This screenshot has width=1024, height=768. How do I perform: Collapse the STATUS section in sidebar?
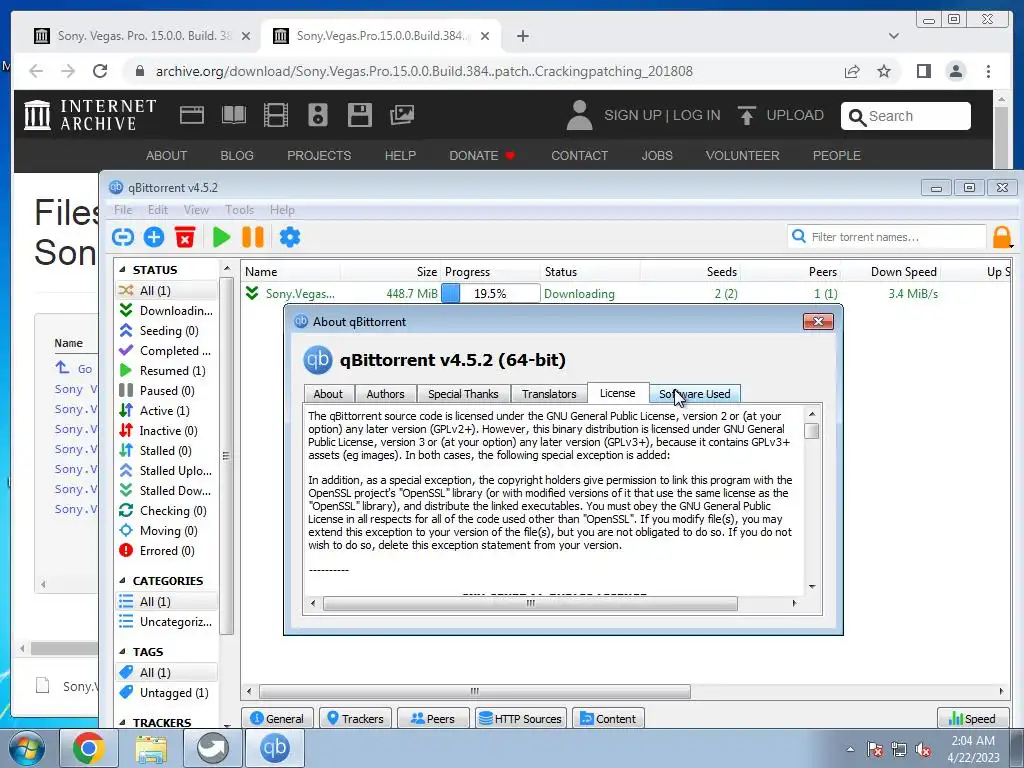click(123, 270)
